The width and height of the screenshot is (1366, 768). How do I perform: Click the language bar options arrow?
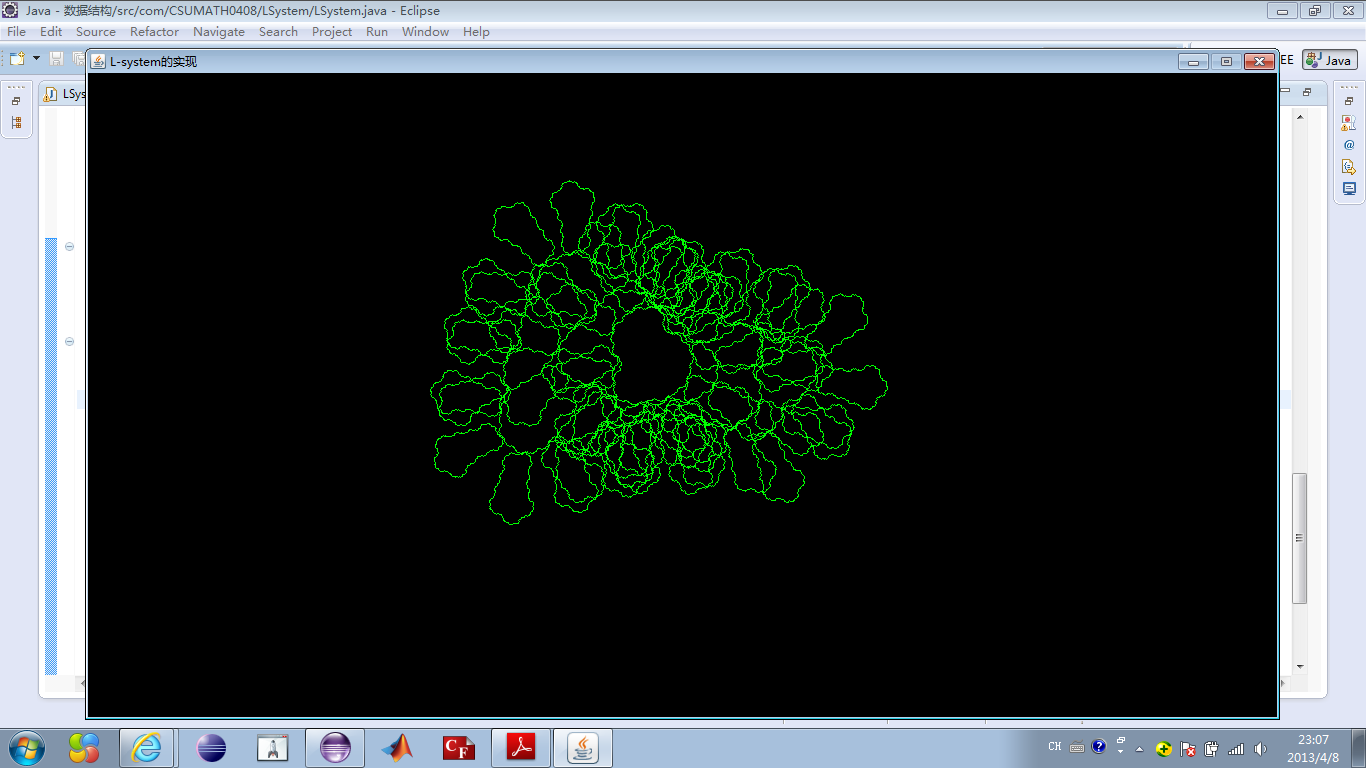(1121, 750)
